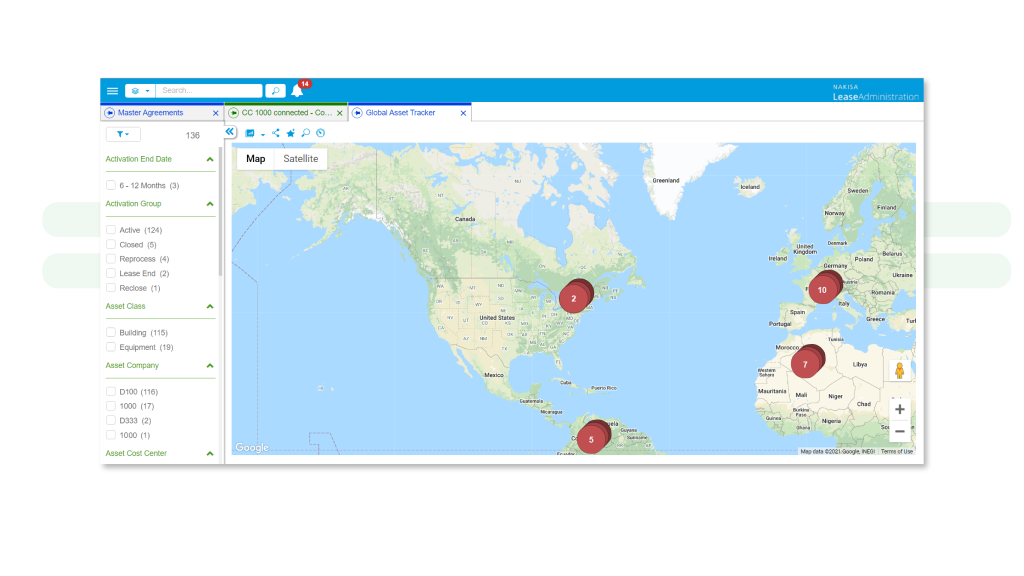Click the share icon in map toolbar
Viewport: 1024px width, 576px height.
click(x=276, y=133)
